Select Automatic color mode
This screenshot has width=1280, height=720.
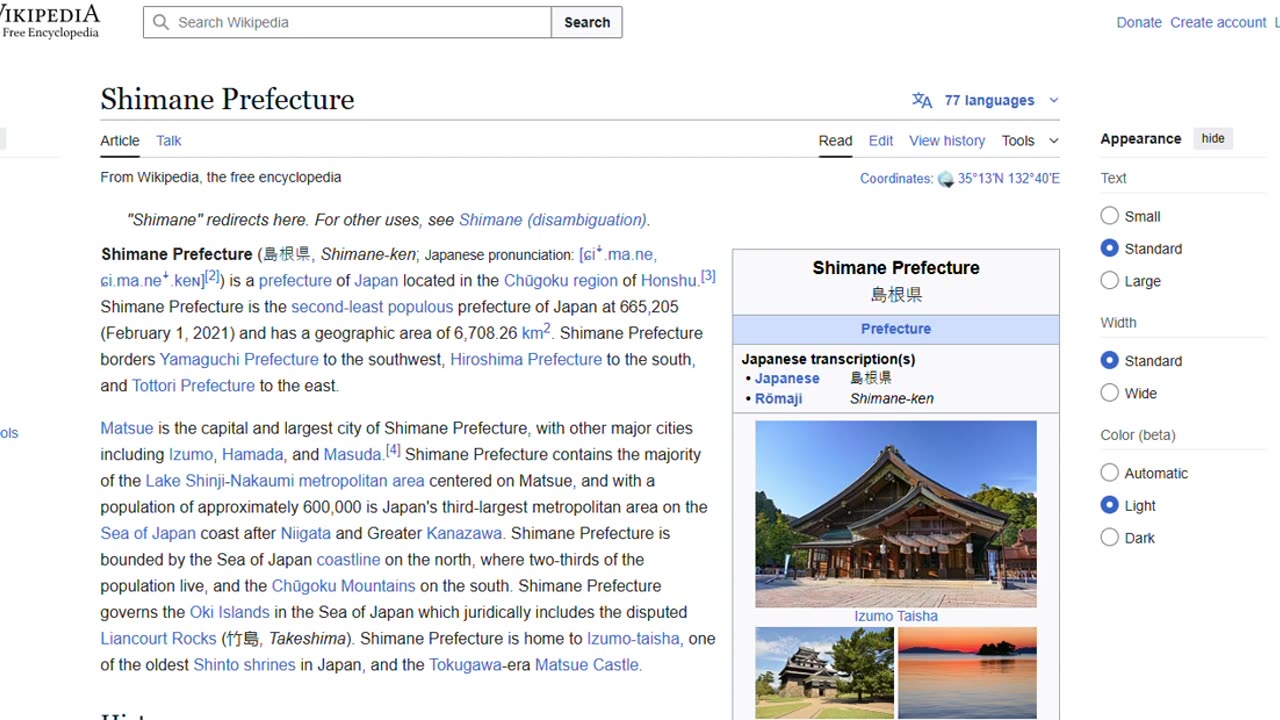pos(1109,473)
